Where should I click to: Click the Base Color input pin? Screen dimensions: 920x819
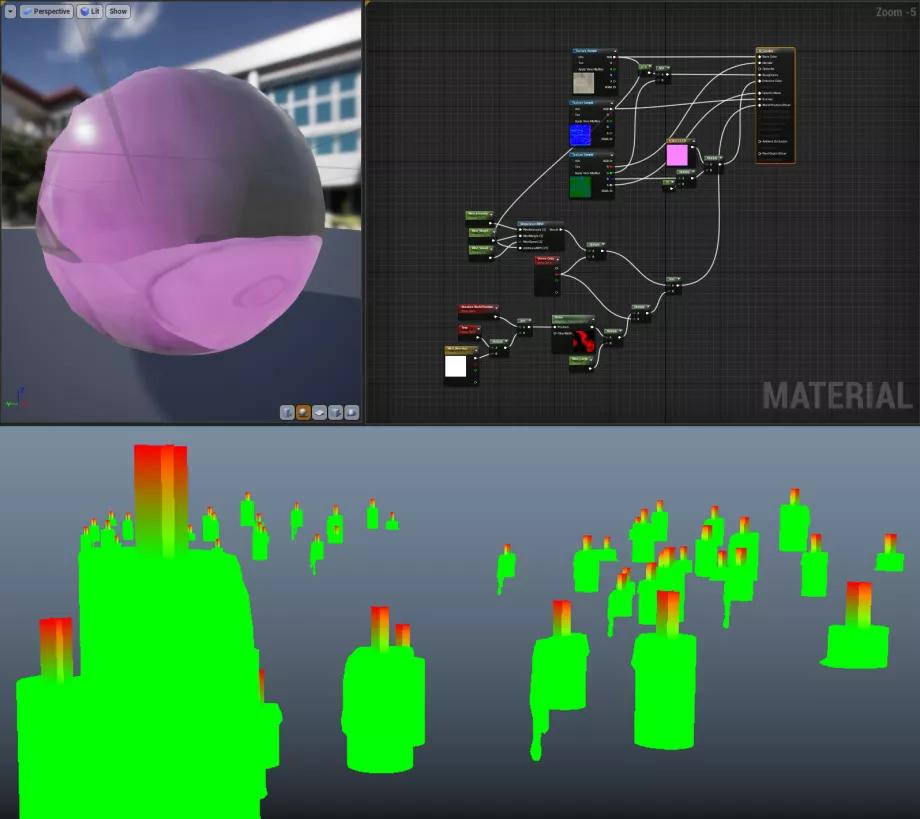[x=761, y=57]
